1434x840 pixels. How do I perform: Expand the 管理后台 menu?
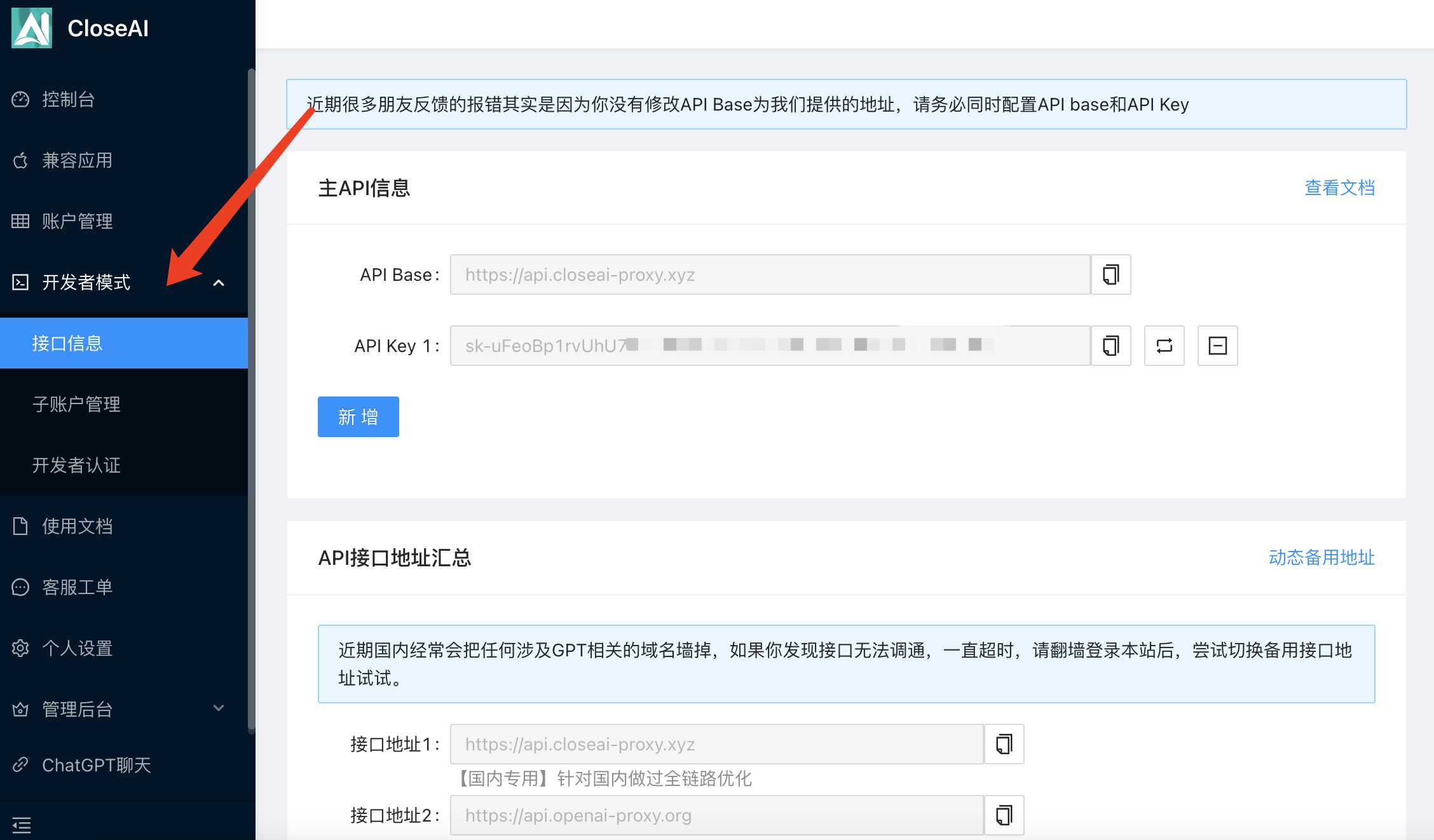point(219,708)
